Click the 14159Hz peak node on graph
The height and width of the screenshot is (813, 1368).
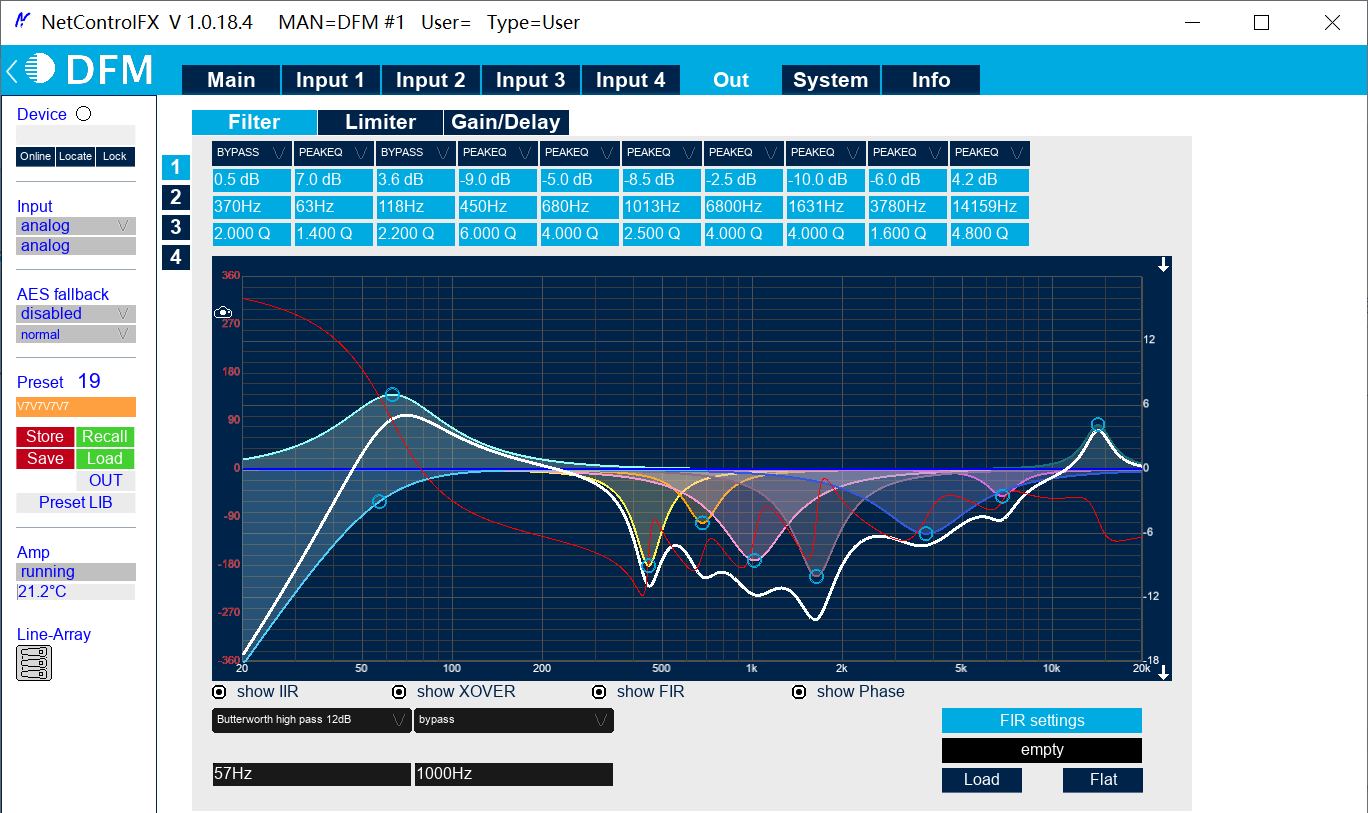[1097, 425]
